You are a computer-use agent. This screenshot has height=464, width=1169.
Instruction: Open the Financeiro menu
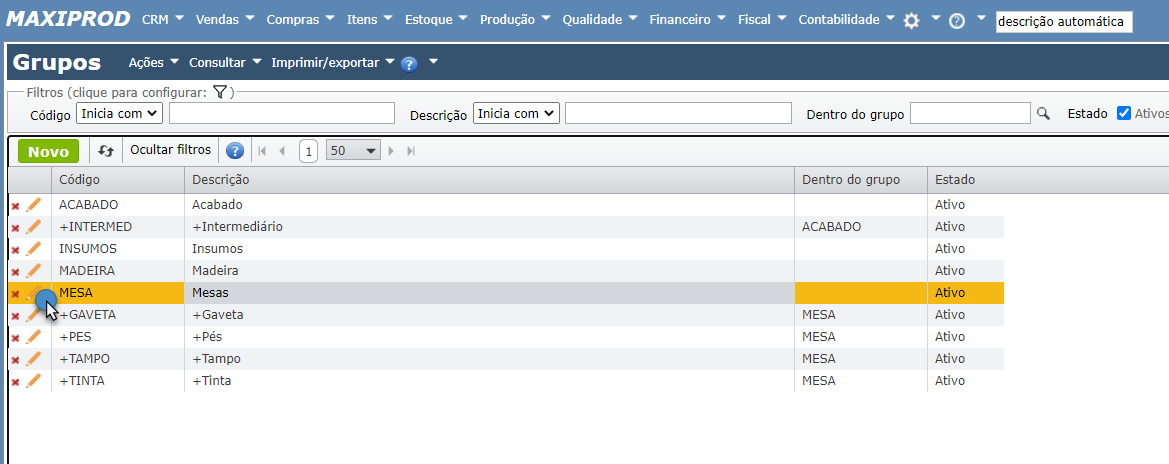687,20
